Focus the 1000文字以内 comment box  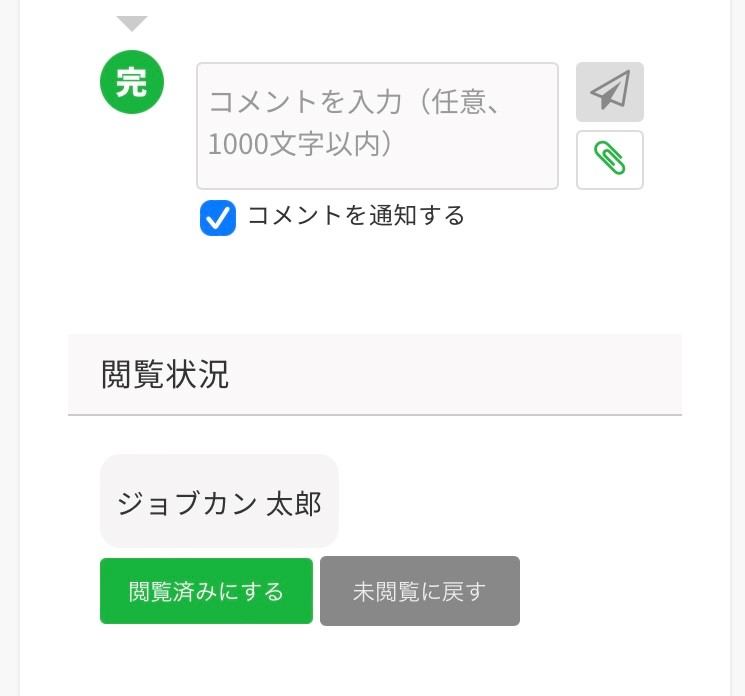(x=377, y=126)
